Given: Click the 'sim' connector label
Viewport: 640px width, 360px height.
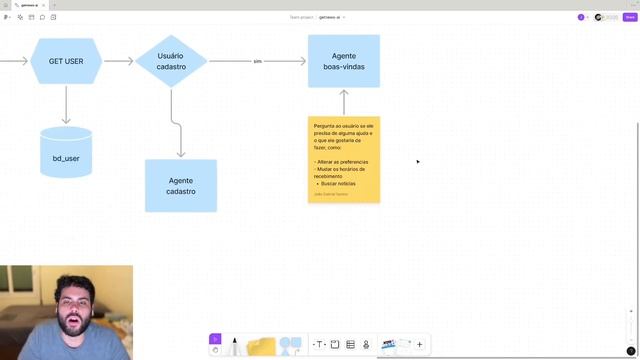Looking at the screenshot, I should [258, 61].
